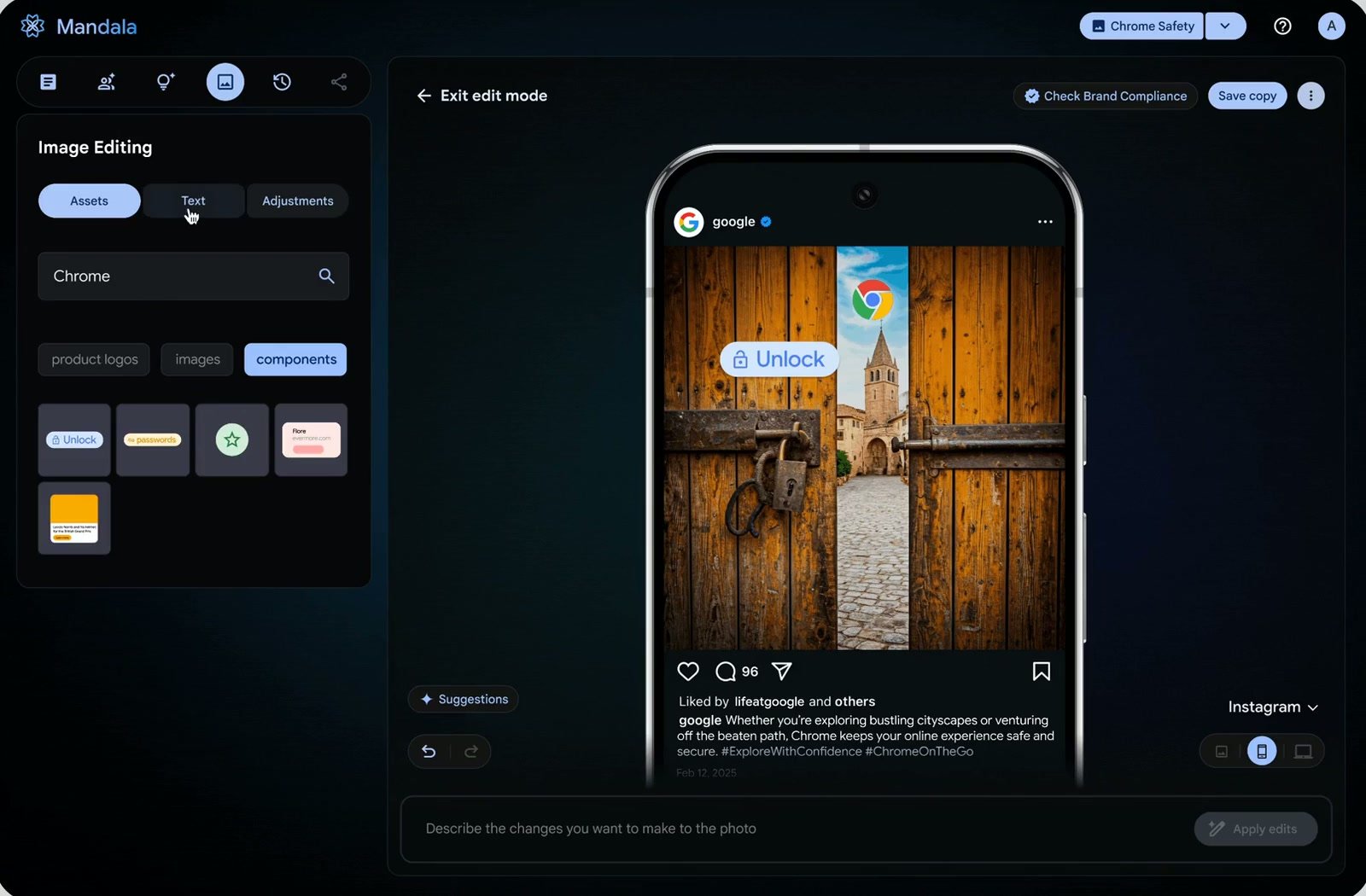Screen dimensions: 1366x896
Task: Redo the last edit
Action: tap(470, 752)
